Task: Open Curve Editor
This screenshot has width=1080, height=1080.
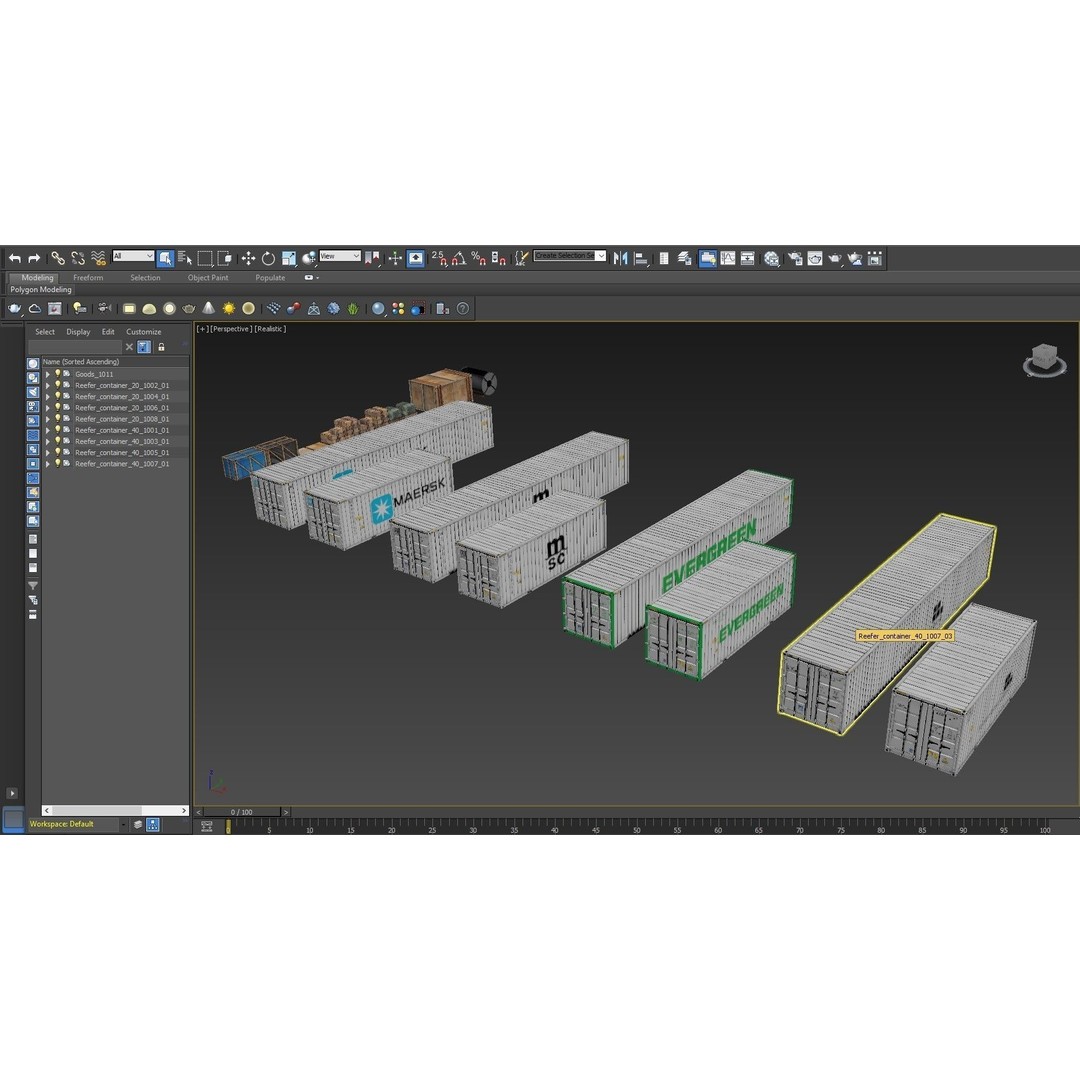Action: click(x=727, y=258)
